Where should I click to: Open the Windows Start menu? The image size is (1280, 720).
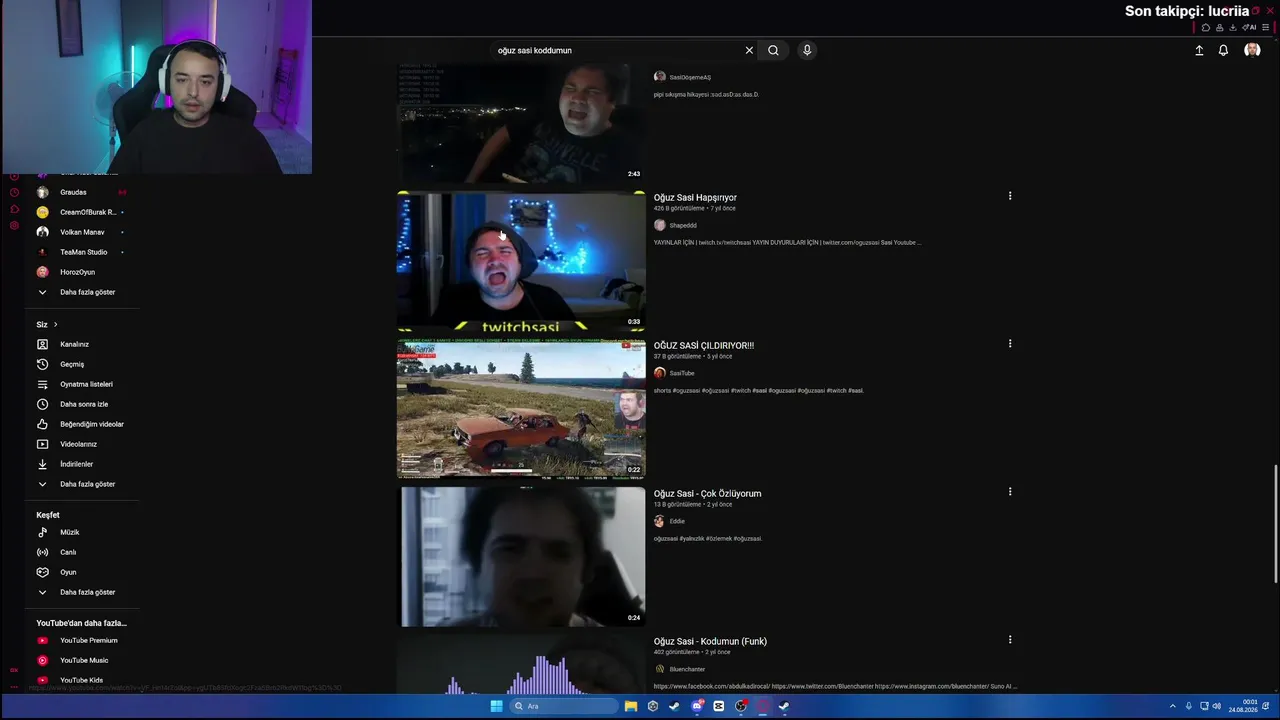[x=496, y=706]
